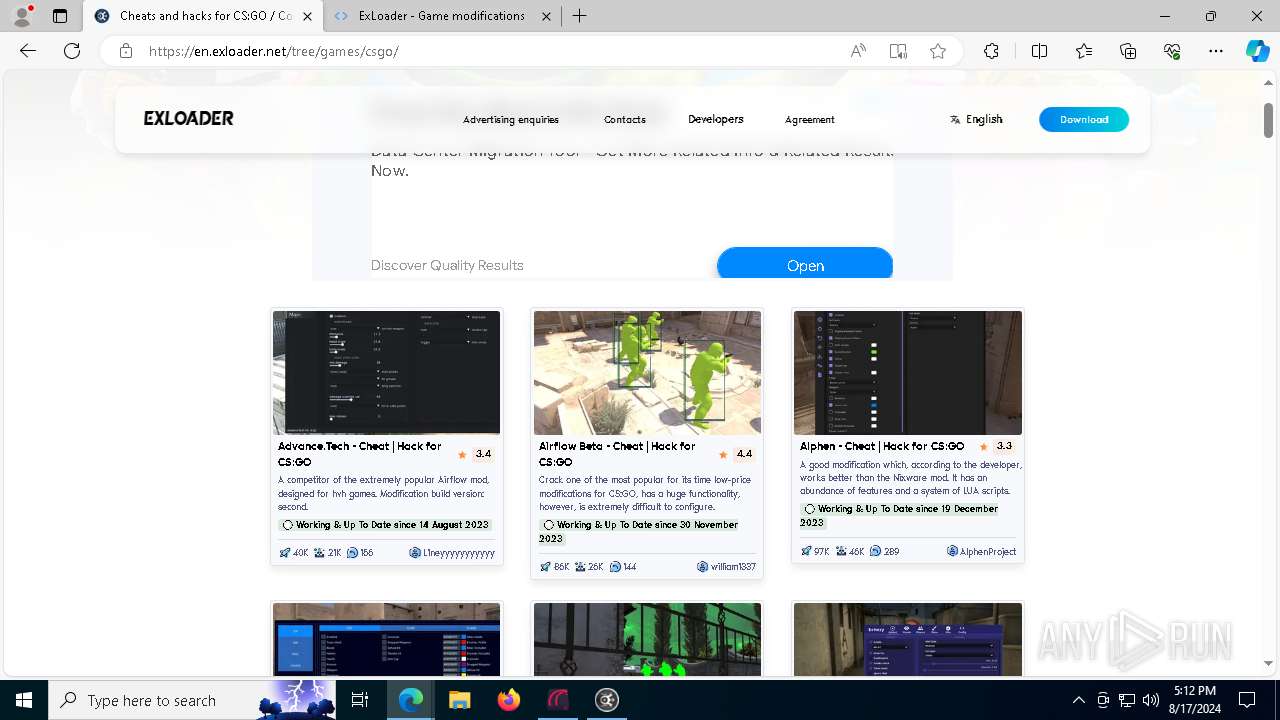Open Developers menu item
The width and height of the screenshot is (1280, 720).
[716, 119]
